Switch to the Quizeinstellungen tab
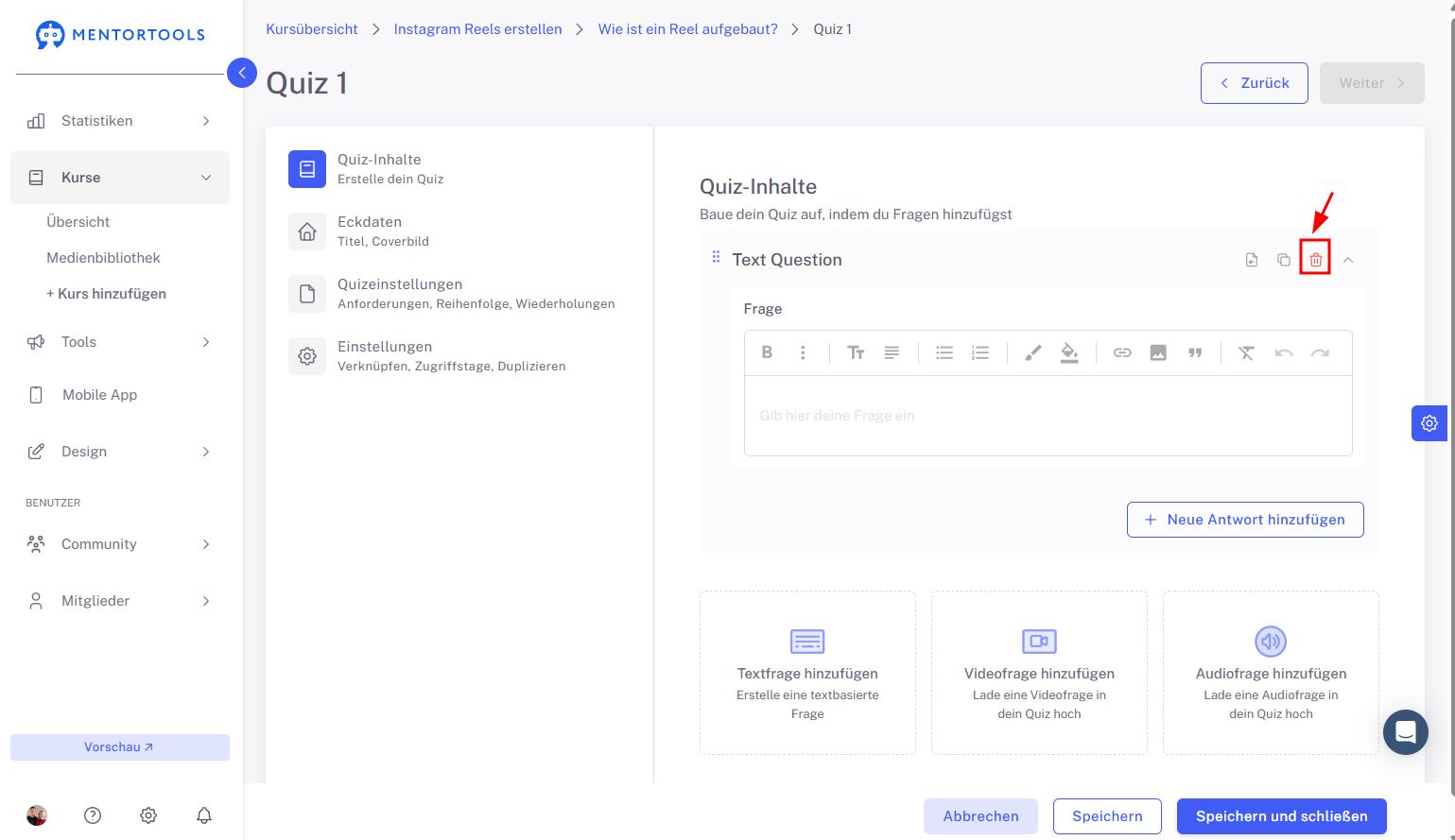 click(461, 294)
